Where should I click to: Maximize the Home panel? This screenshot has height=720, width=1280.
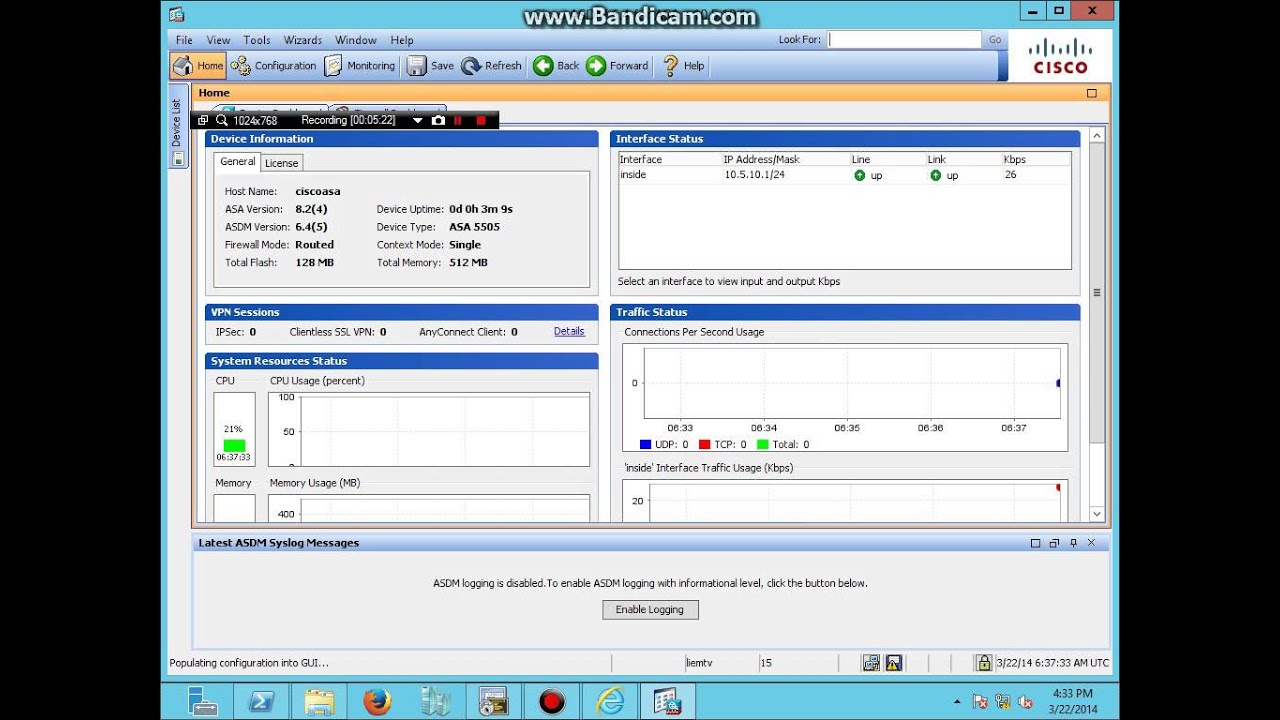[1091, 93]
